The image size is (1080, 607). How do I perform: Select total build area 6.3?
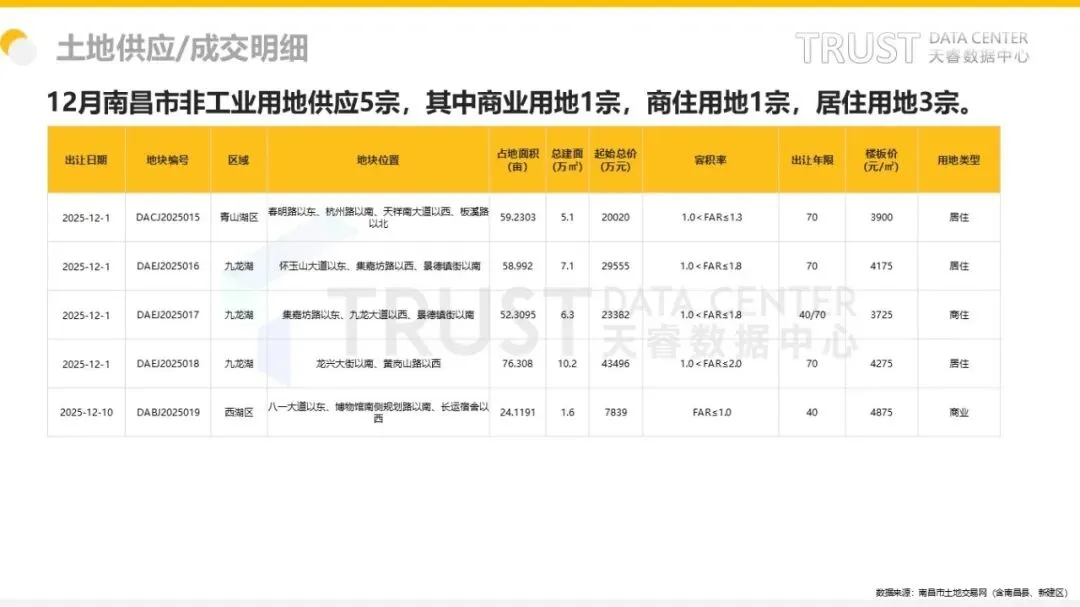pos(567,315)
